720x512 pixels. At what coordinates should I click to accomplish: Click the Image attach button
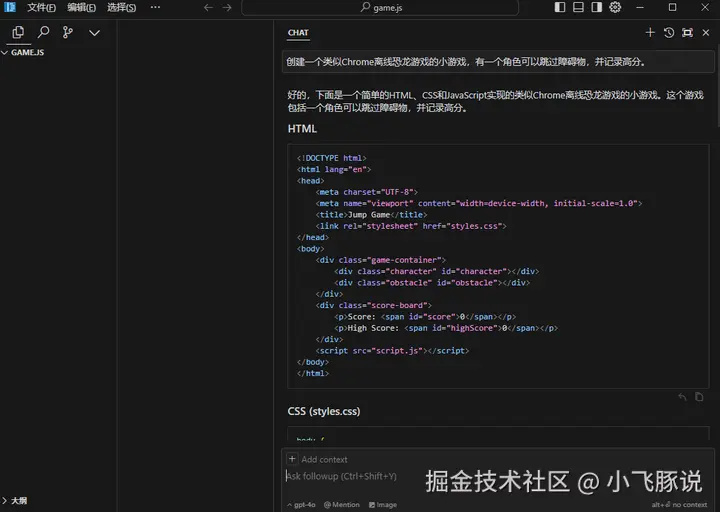point(383,505)
